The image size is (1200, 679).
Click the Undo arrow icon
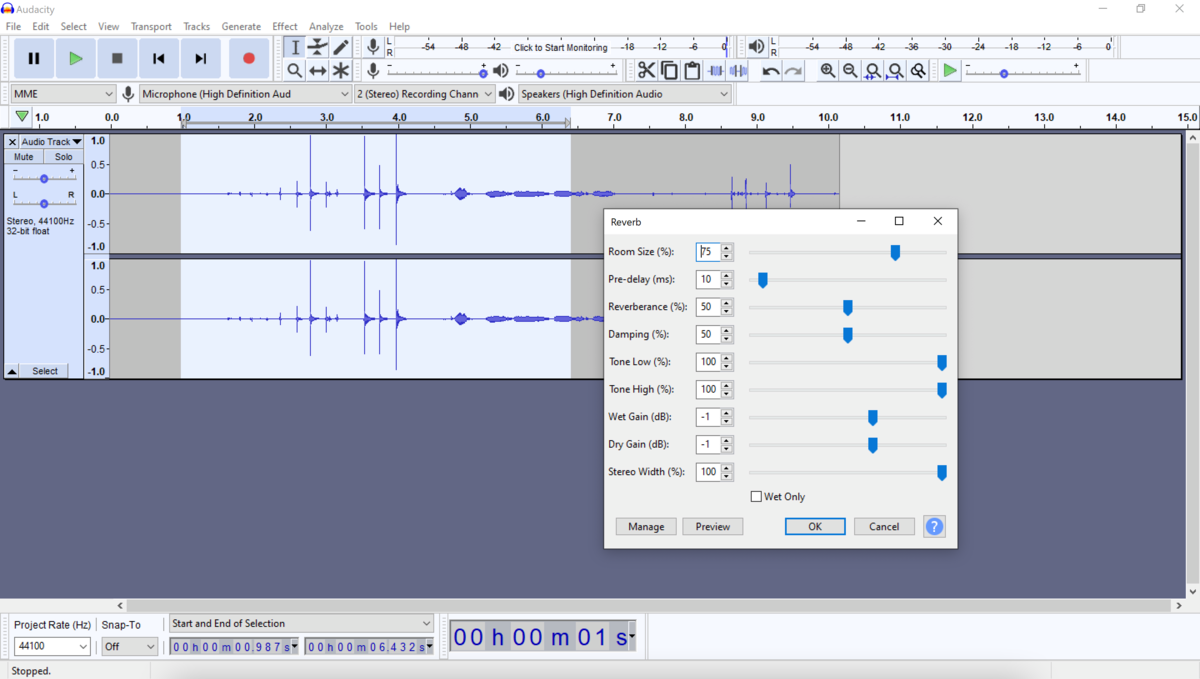pos(771,71)
